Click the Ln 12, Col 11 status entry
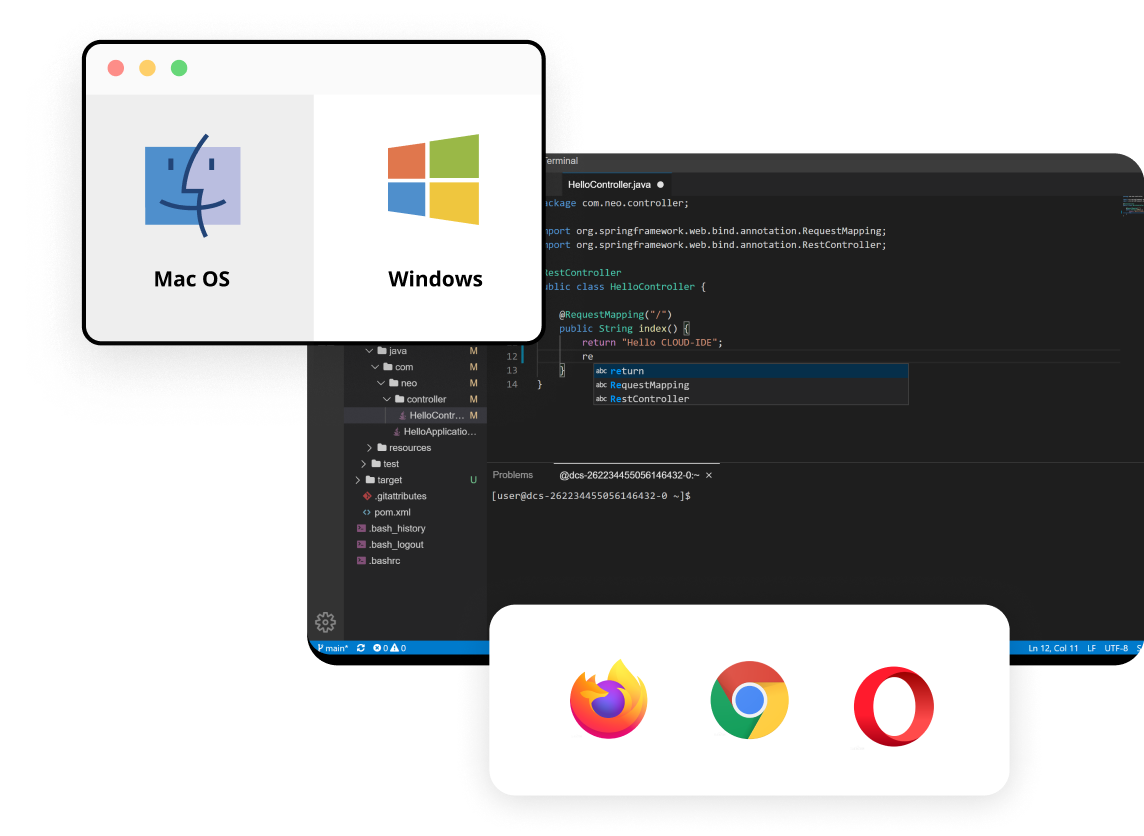This screenshot has height=836, width=1144. pyautogui.click(x=1053, y=648)
